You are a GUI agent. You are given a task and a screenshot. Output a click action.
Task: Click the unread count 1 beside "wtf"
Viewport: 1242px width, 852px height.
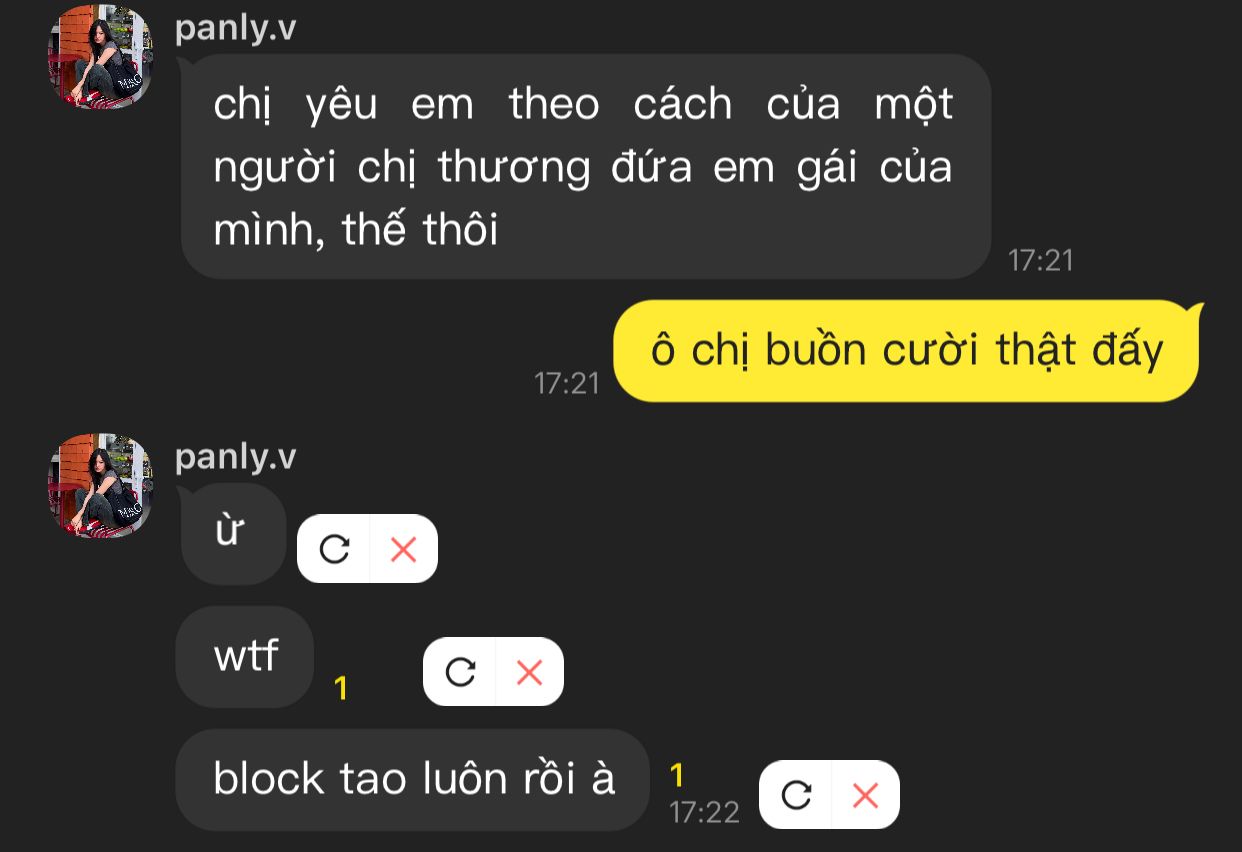click(341, 688)
